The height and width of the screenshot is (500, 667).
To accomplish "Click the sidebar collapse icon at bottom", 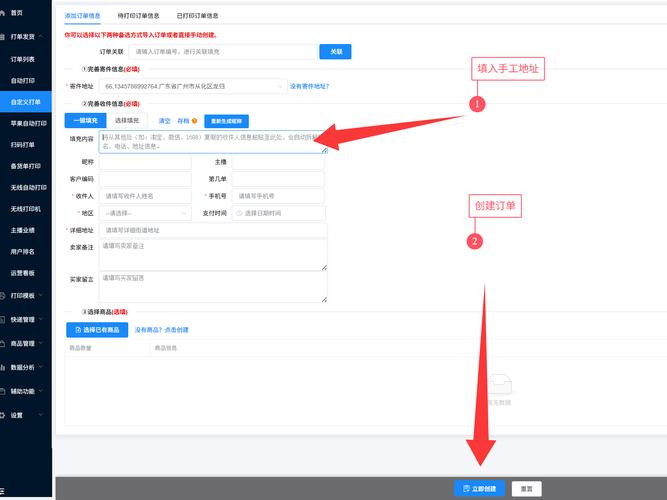I will click(2, 491).
